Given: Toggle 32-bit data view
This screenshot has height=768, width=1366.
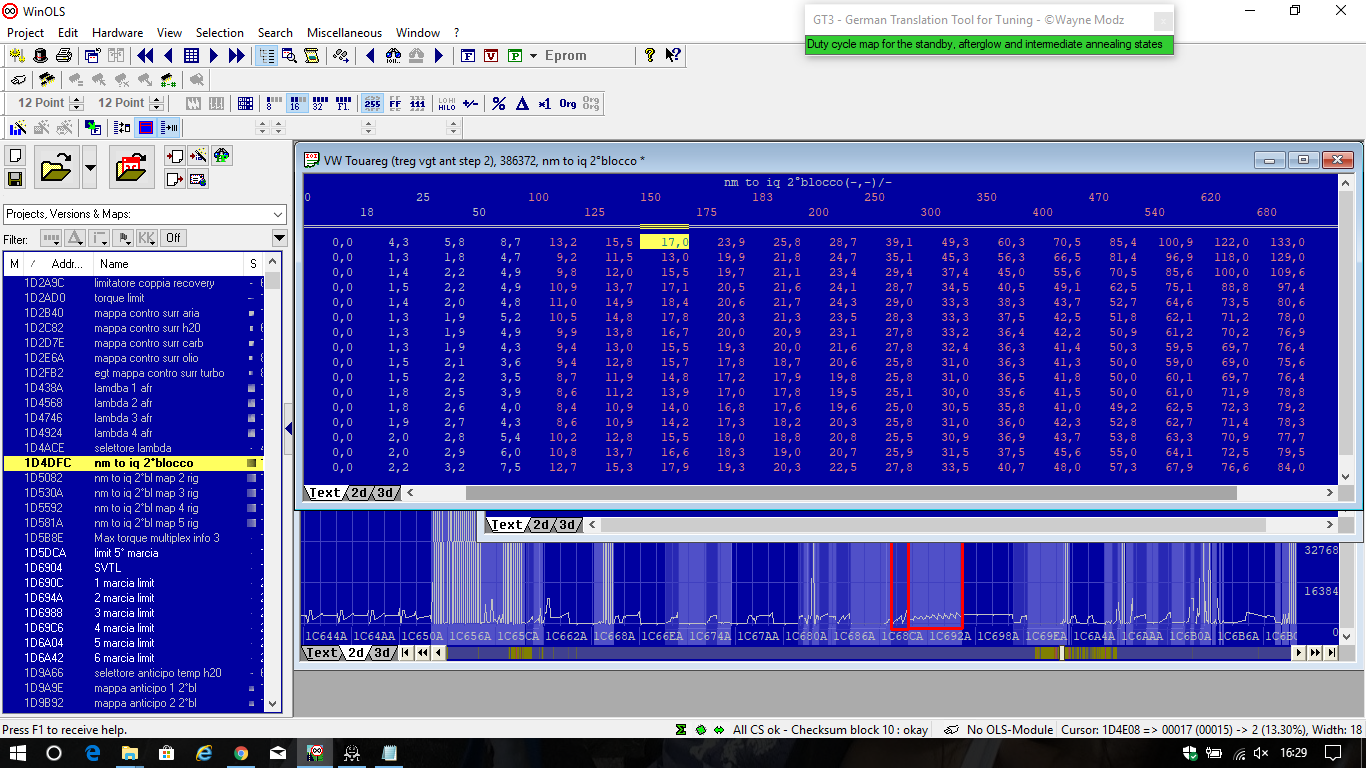Looking at the screenshot, I should pyautogui.click(x=320, y=103).
